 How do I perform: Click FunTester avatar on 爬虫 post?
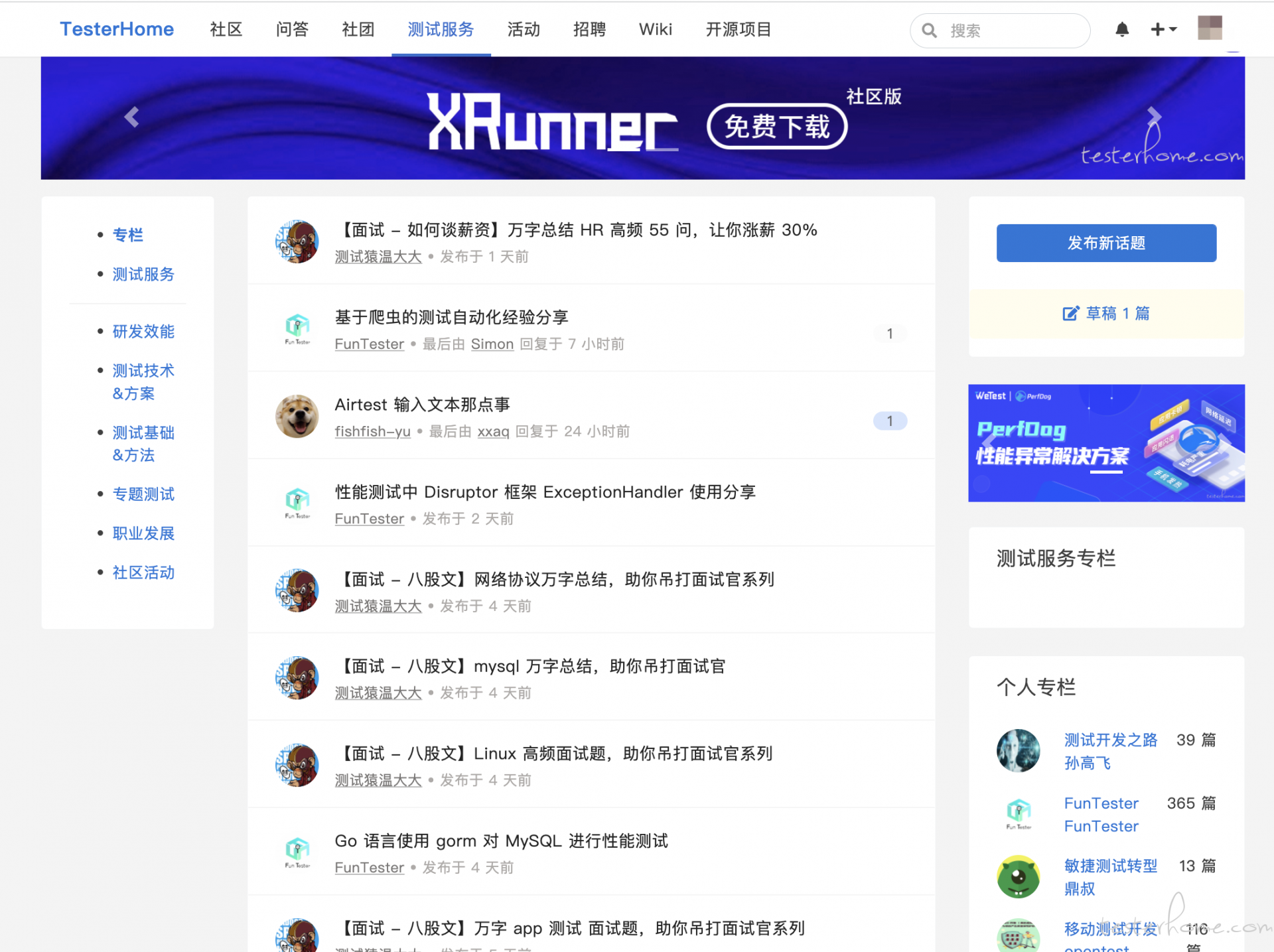point(297,329)
